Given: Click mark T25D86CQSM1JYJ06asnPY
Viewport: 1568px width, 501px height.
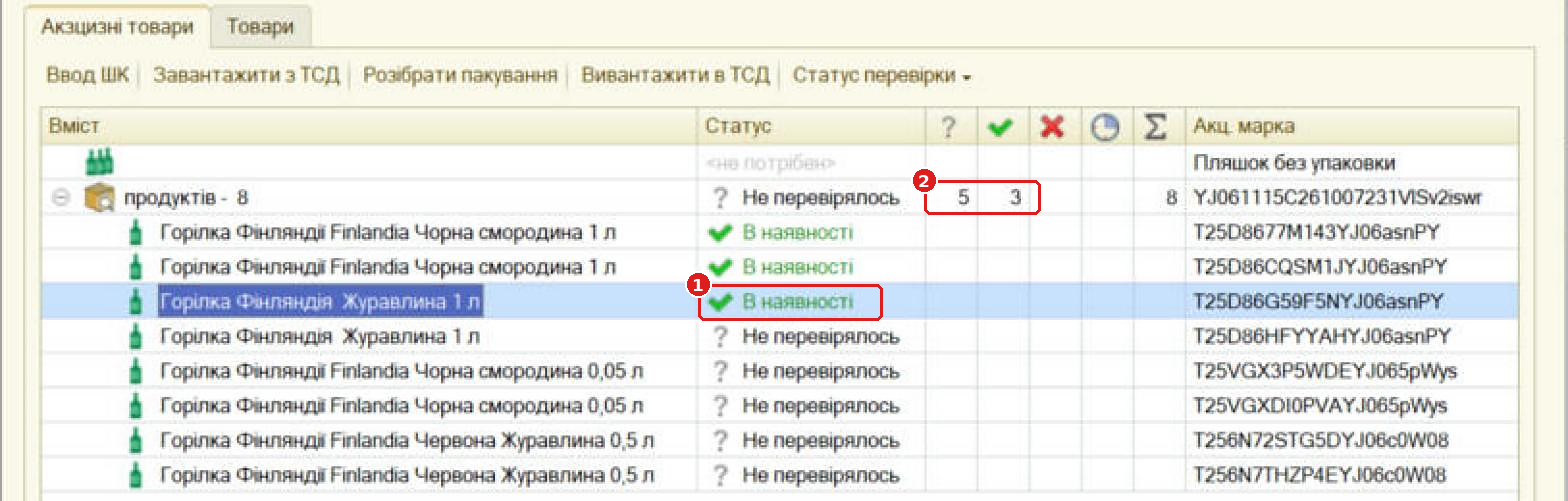Looking at the screenshot, I should [x=1320, y=268].
